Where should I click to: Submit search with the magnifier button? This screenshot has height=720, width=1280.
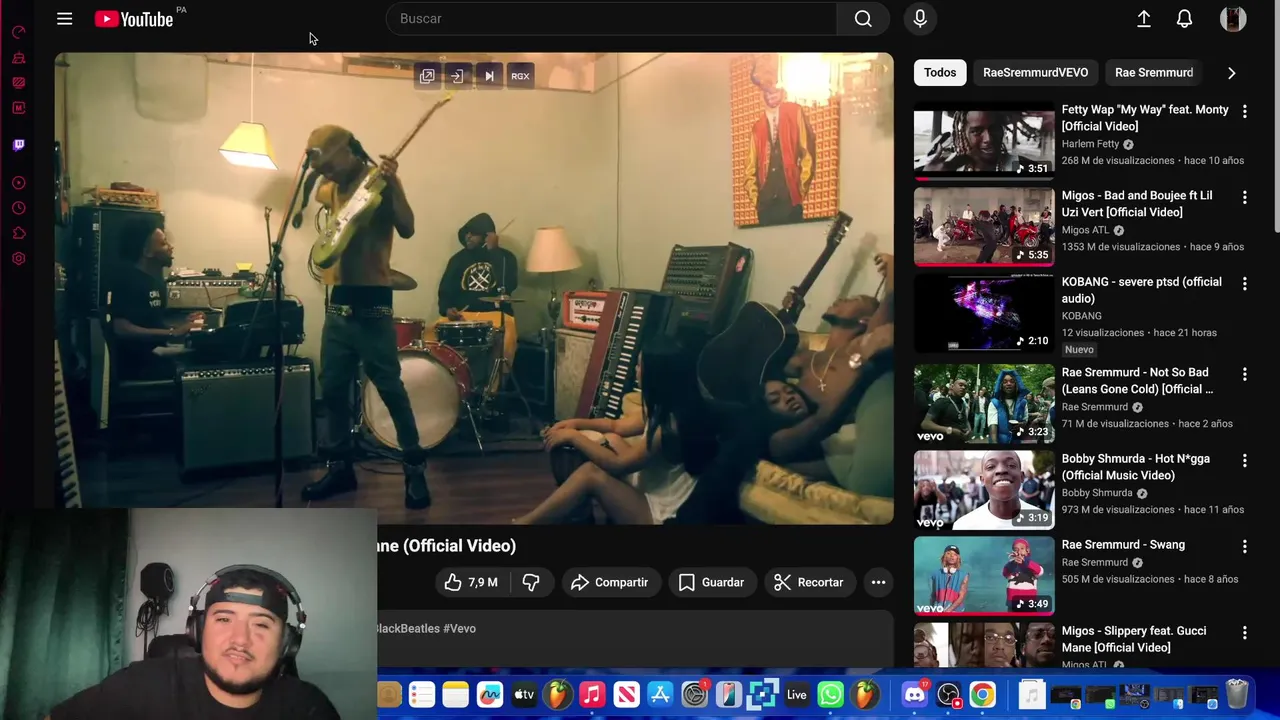863,18
